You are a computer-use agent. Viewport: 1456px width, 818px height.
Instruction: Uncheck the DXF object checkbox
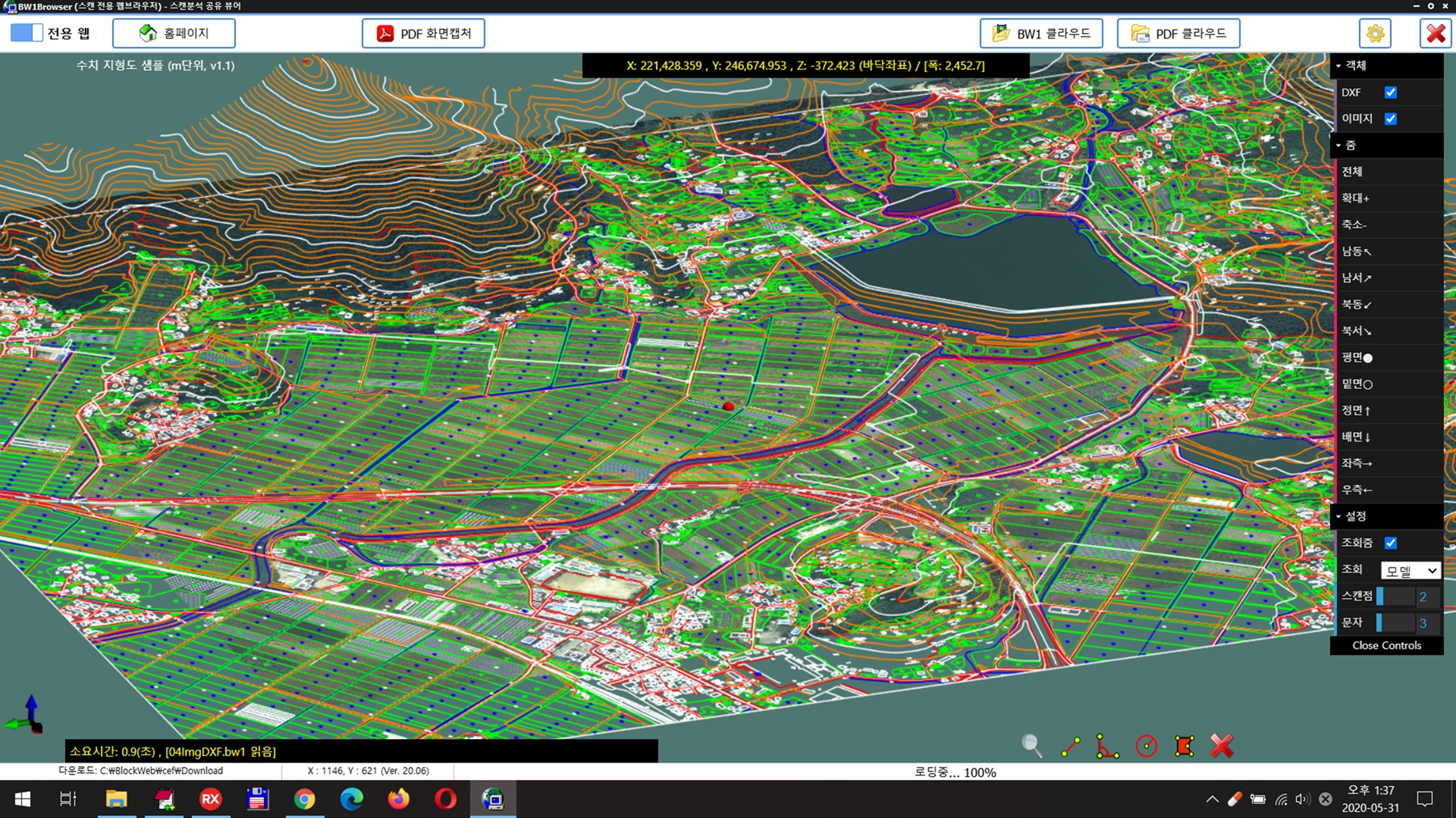pos(1390,92)
